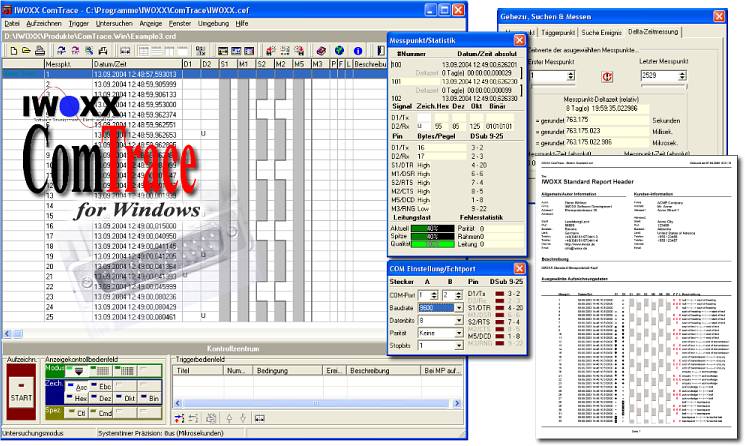Click the COM-Port B spinner arrows
This screenshot has height=446, width=745.
458,295
